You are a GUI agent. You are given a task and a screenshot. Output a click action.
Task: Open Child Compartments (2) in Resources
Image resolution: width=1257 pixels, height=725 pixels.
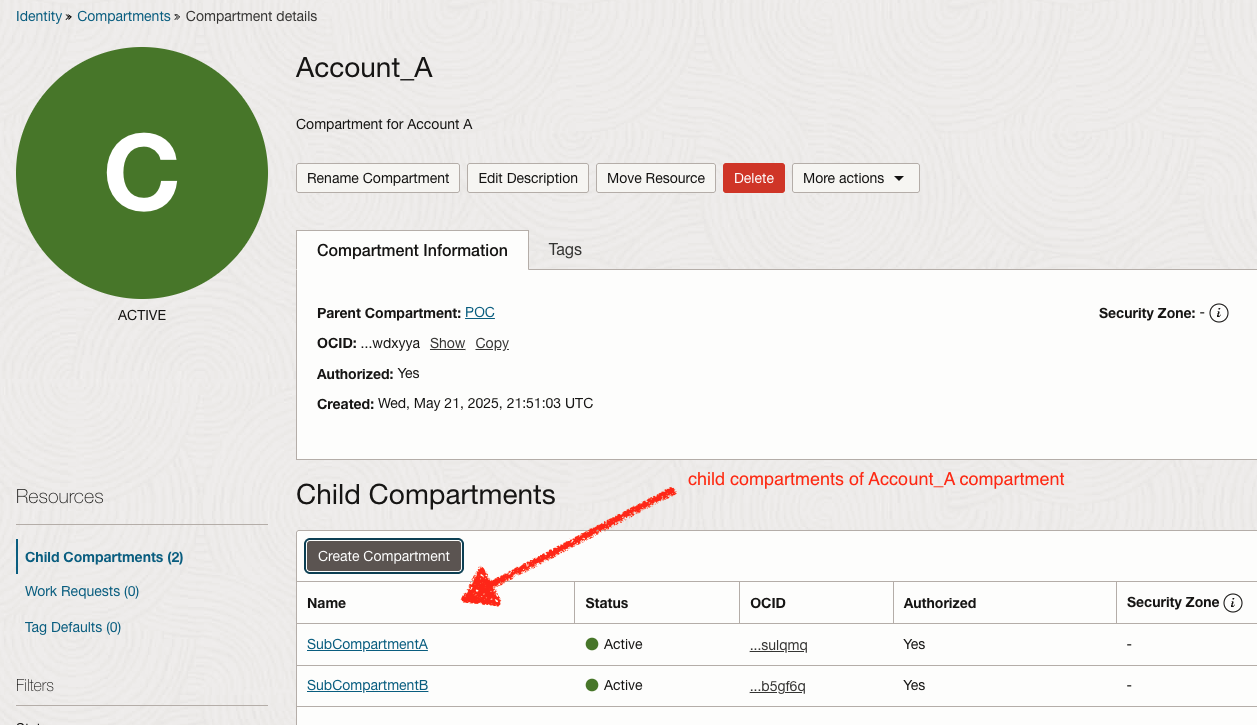coord(104,557)
